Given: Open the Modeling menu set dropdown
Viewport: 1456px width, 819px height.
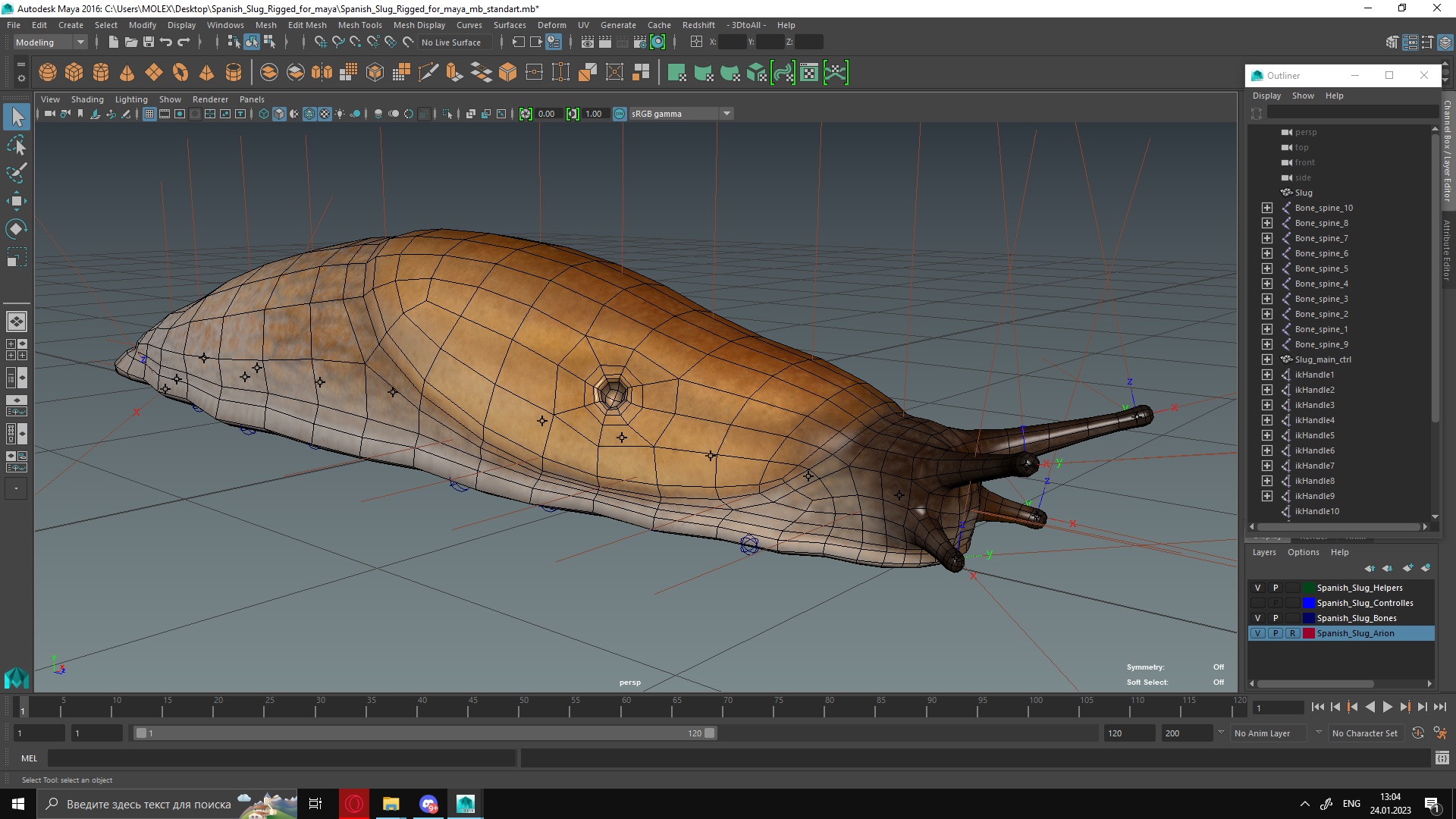Looking at the screenshot, I should pyautogui.click(x=50, y=42).
